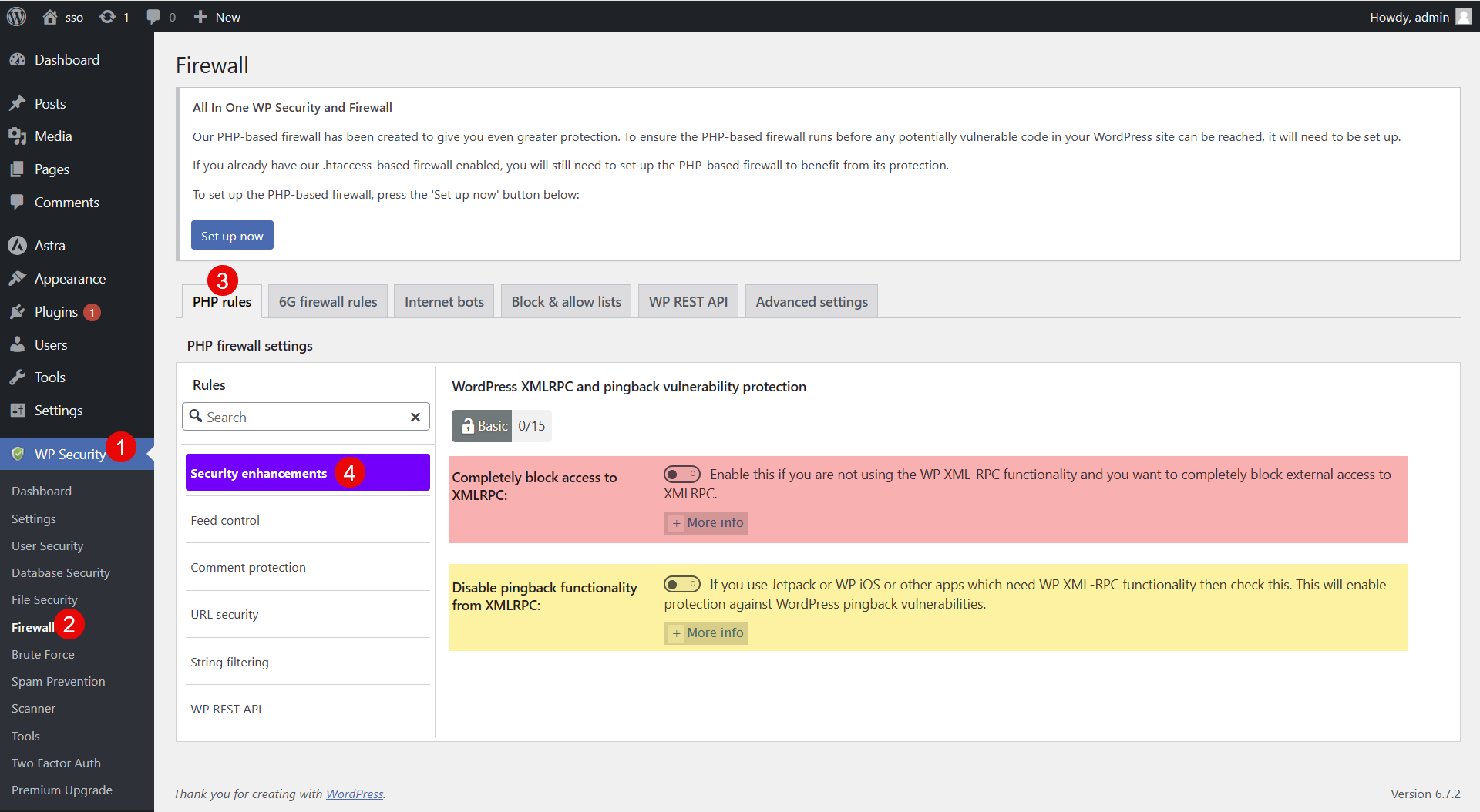Select Feed control in rules list
This screenshot has height=812, width=1480.
(x=225, y=521)
